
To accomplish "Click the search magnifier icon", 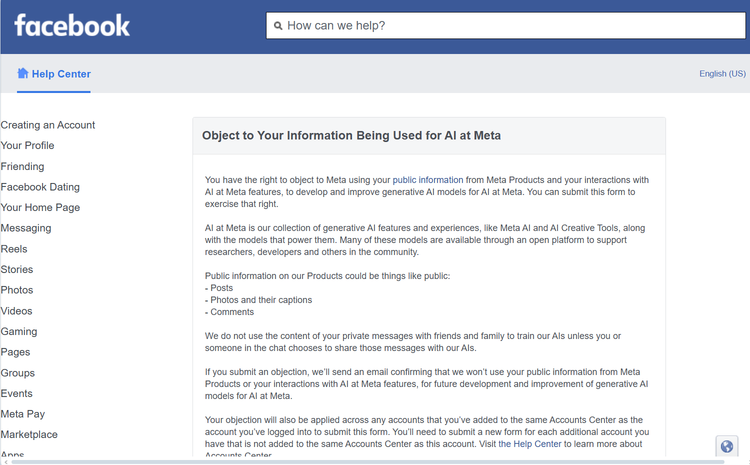I will coord(278,26).
